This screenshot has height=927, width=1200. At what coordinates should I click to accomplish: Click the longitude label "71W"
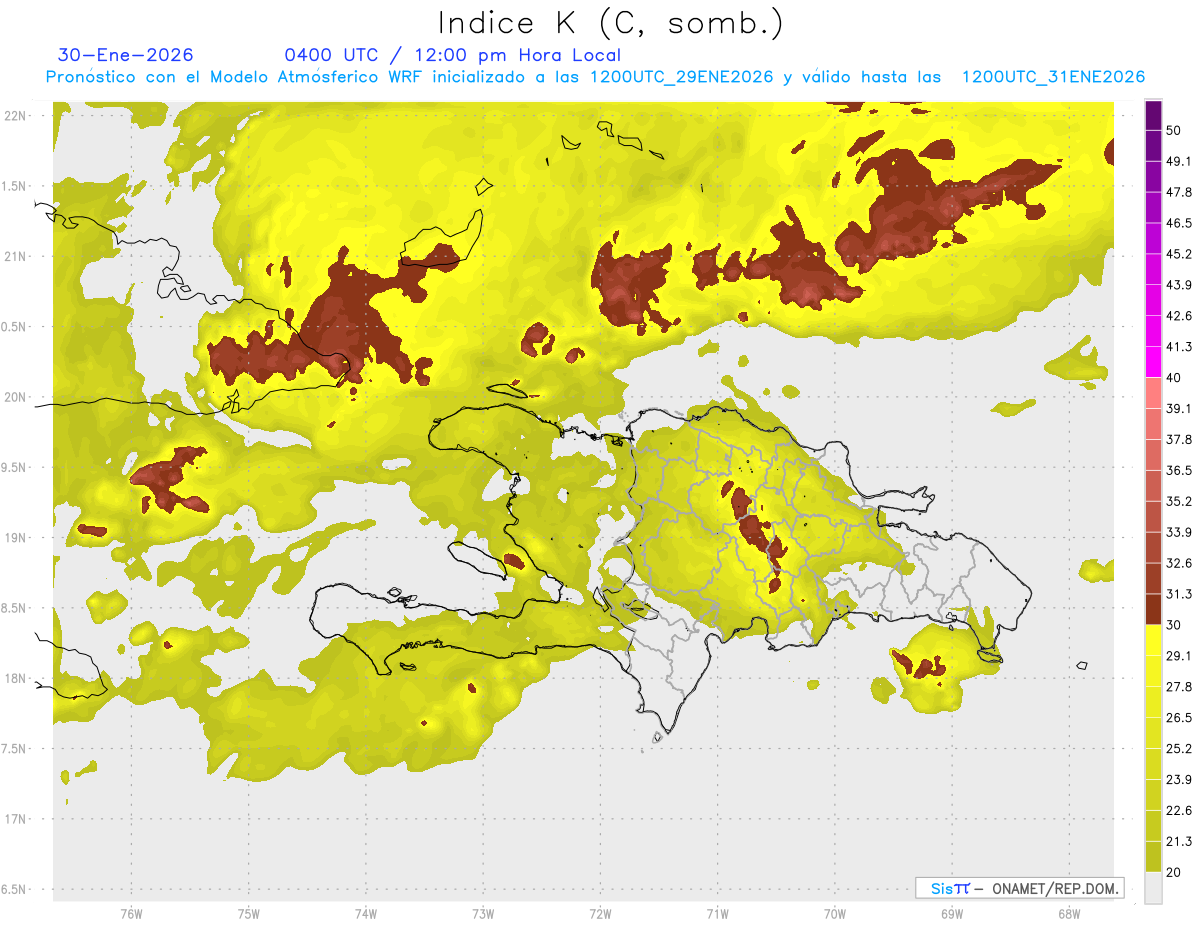[x=717, y=914]
